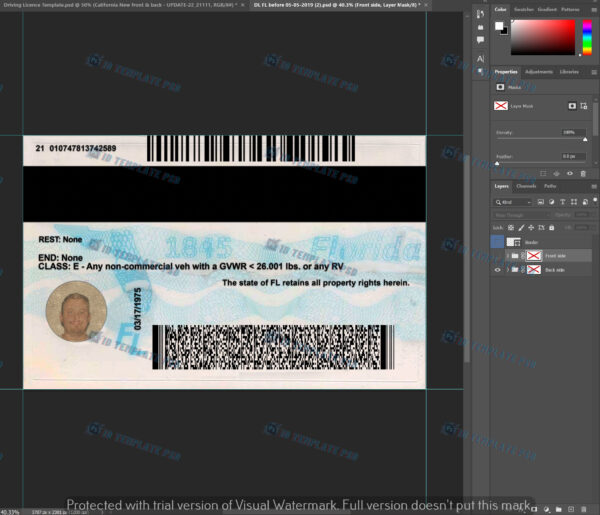Open the Character panel 'A|' icon
Image resolution: width=600 pixels, height=515 pixels.
(481, 59)
